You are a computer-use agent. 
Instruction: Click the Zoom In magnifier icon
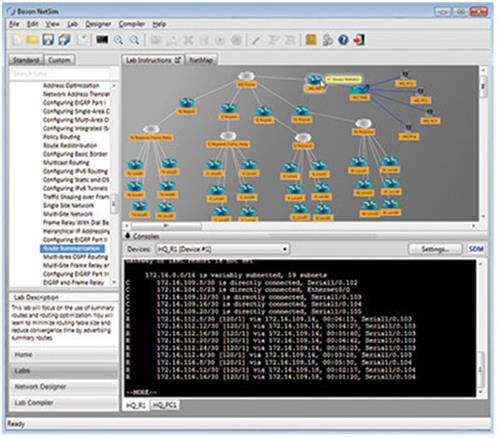click(x=118, y=40)
